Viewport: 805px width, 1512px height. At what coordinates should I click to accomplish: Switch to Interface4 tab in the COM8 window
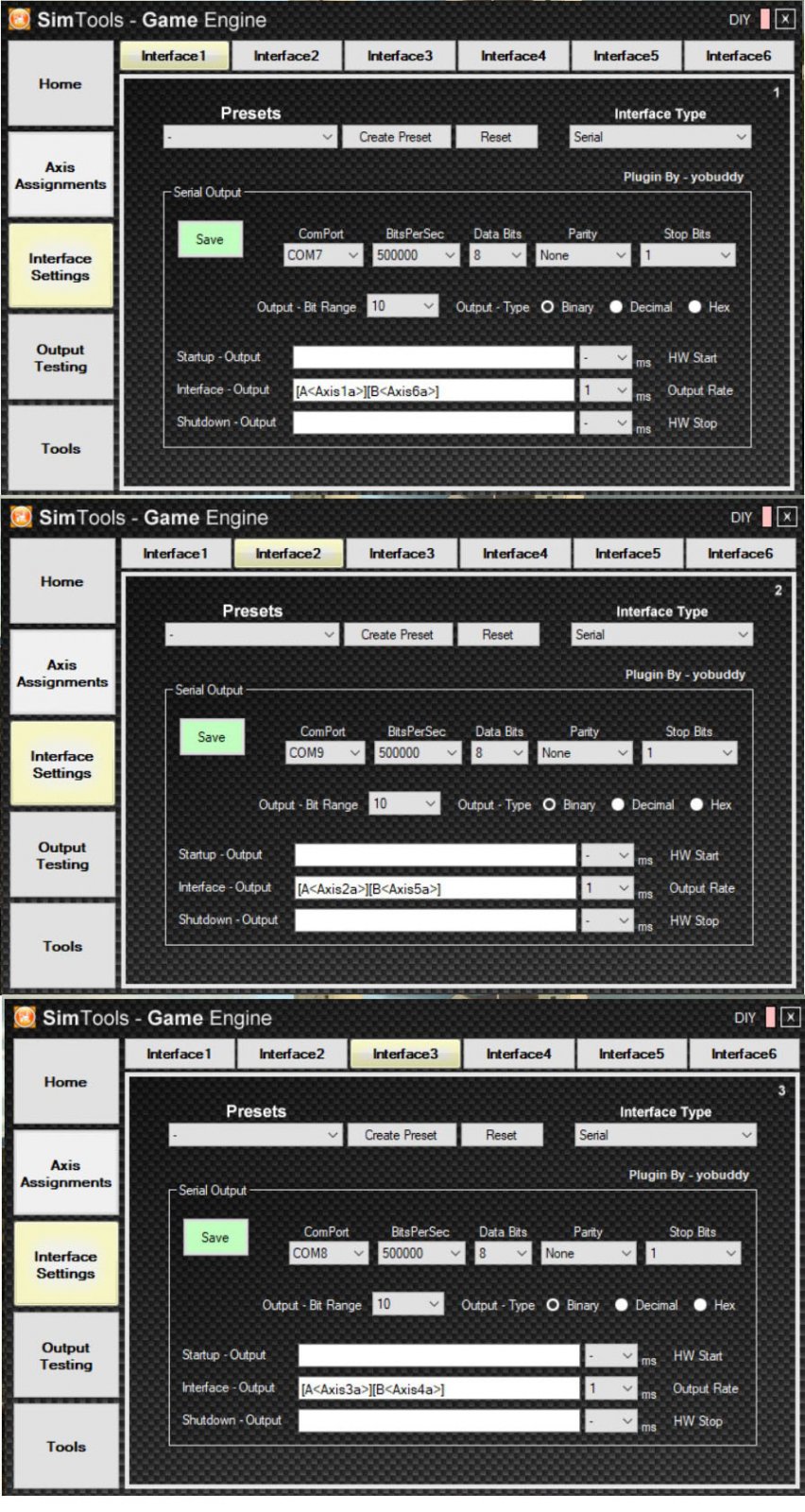coord(519,1054)
